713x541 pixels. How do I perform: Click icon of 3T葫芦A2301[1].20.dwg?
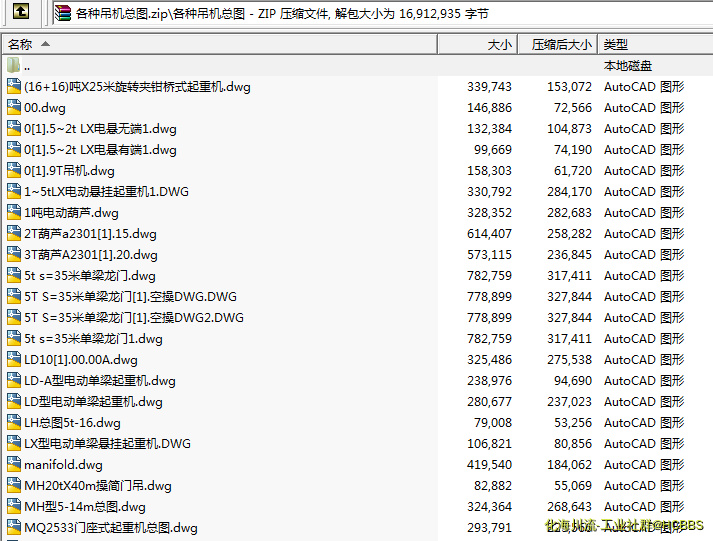click(14, 255)
